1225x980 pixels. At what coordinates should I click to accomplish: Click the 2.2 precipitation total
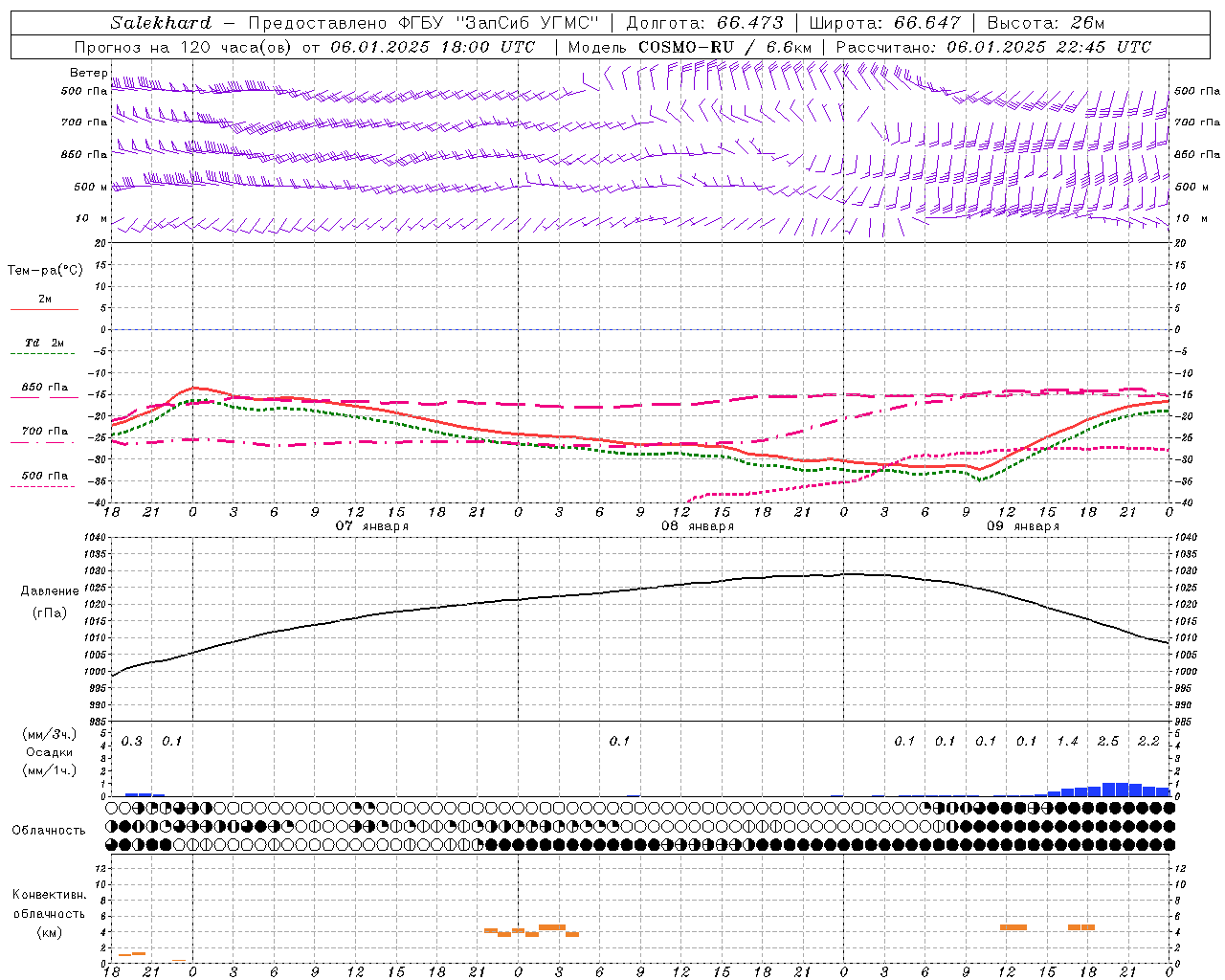click(x=1148, y=742)
